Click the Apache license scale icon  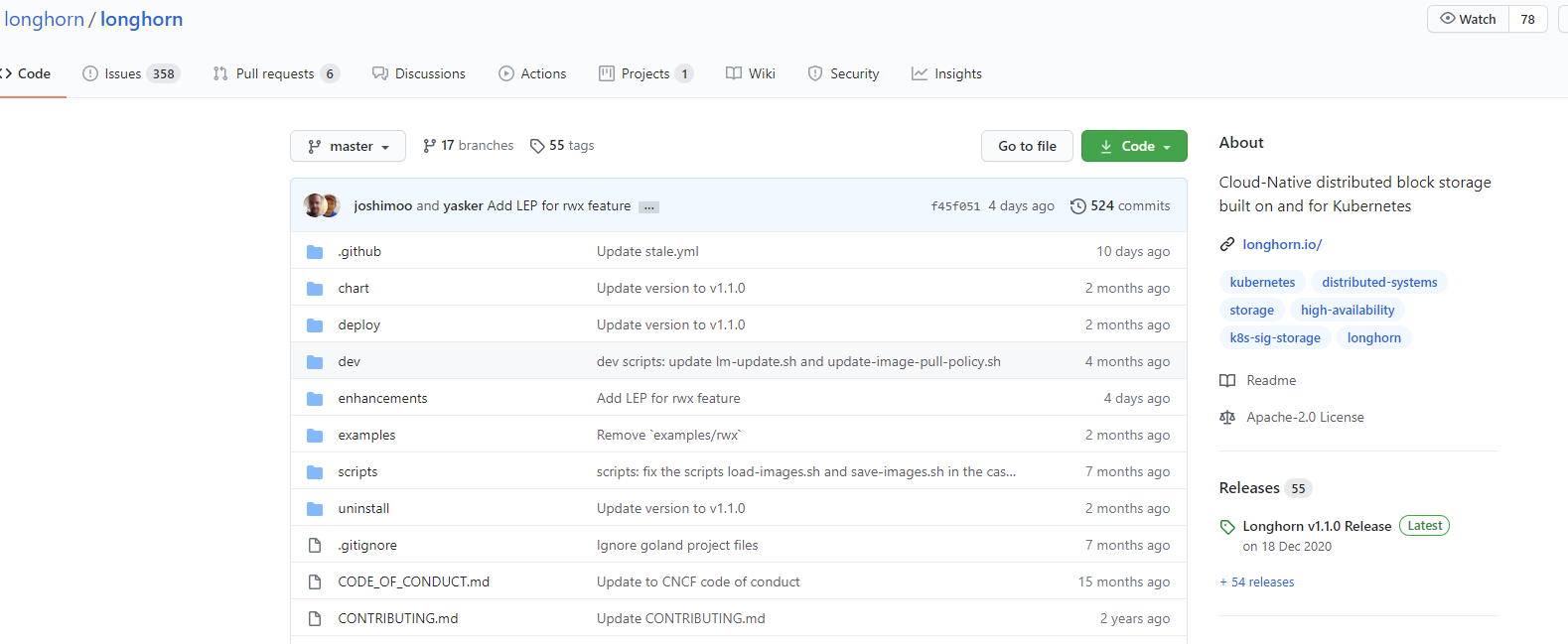[x=1227, y=418]
